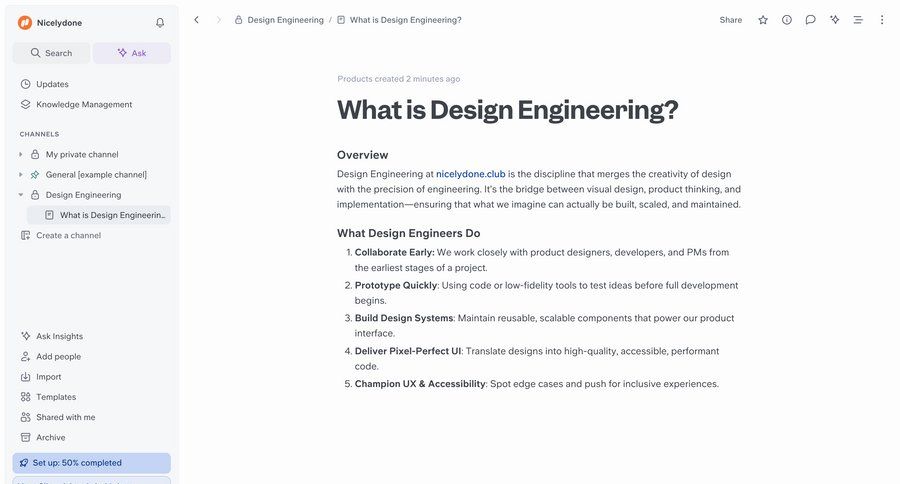Star this document as favorite
Image resolution: width=900 pixels, height=484 pixels.
click(x=763, y=20)
